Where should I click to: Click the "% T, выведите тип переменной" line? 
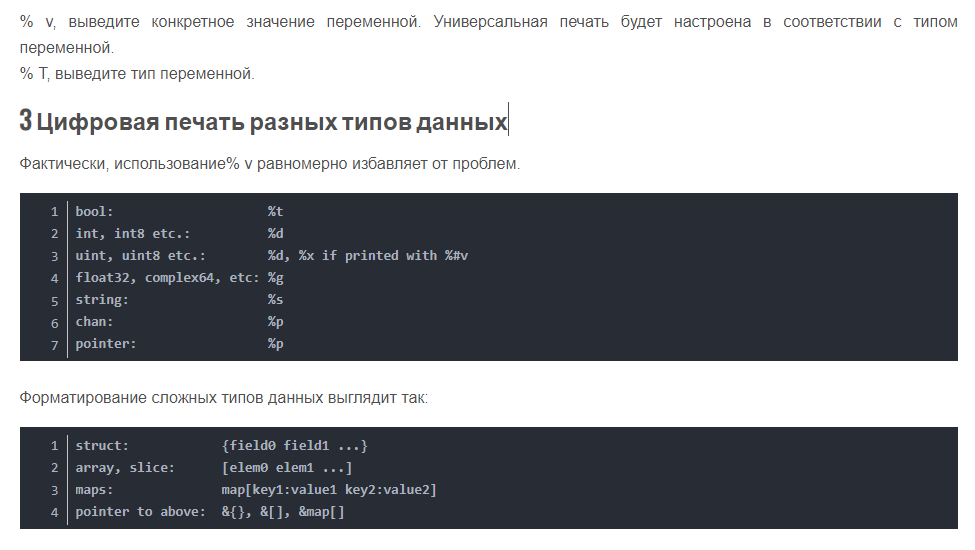[137, 73]
